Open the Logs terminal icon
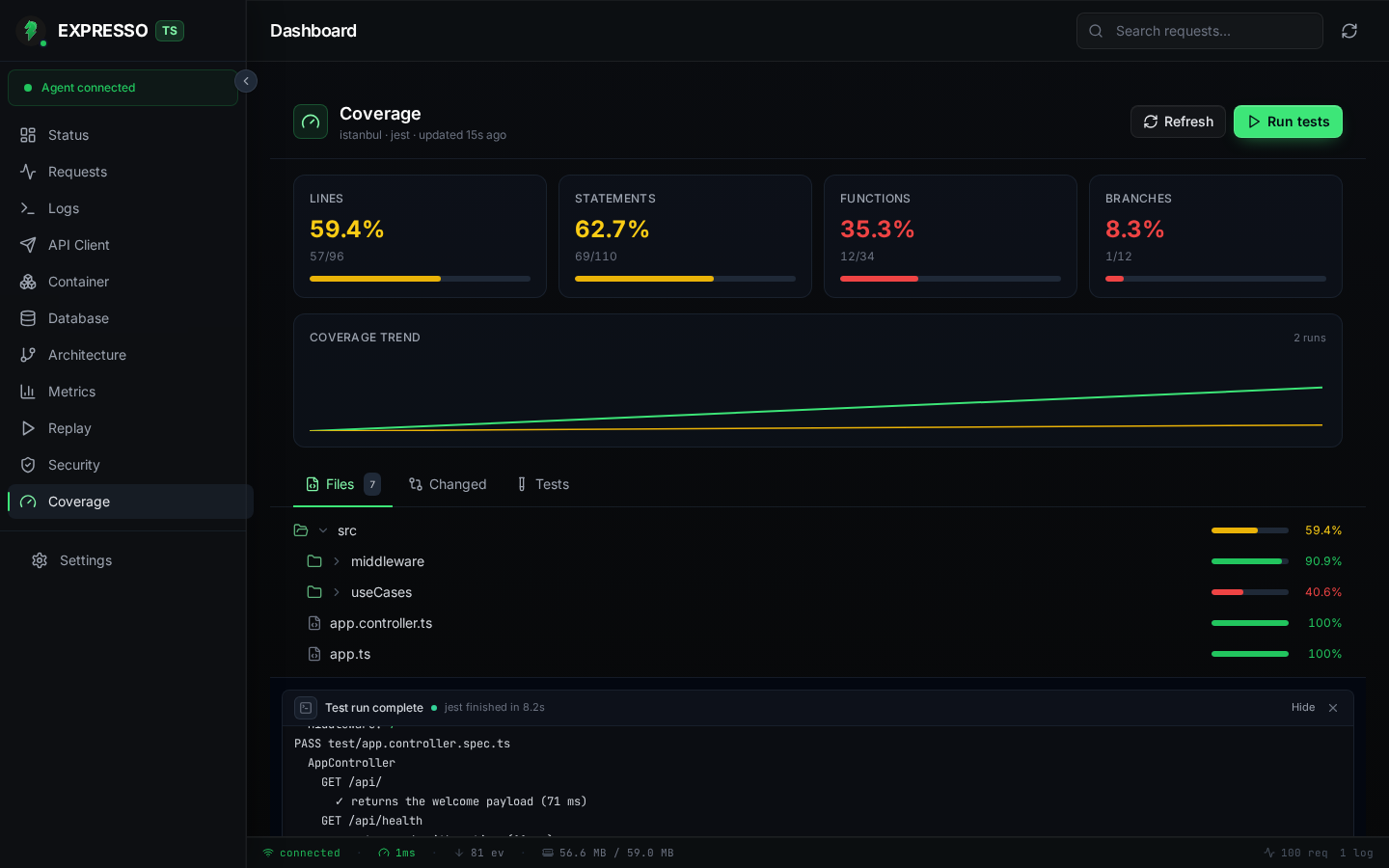Viewport: 1389px width, 868px height. pyautogui.click(x=28, y=208)
